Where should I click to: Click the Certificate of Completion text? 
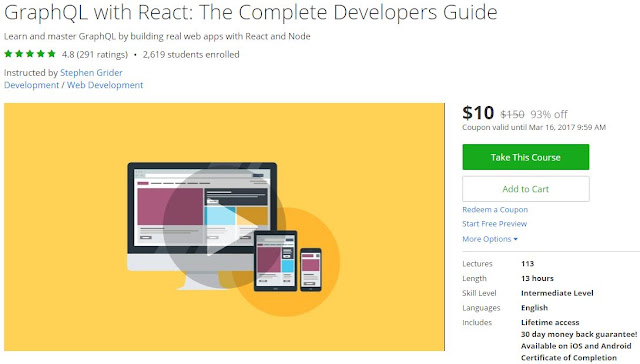569,358
